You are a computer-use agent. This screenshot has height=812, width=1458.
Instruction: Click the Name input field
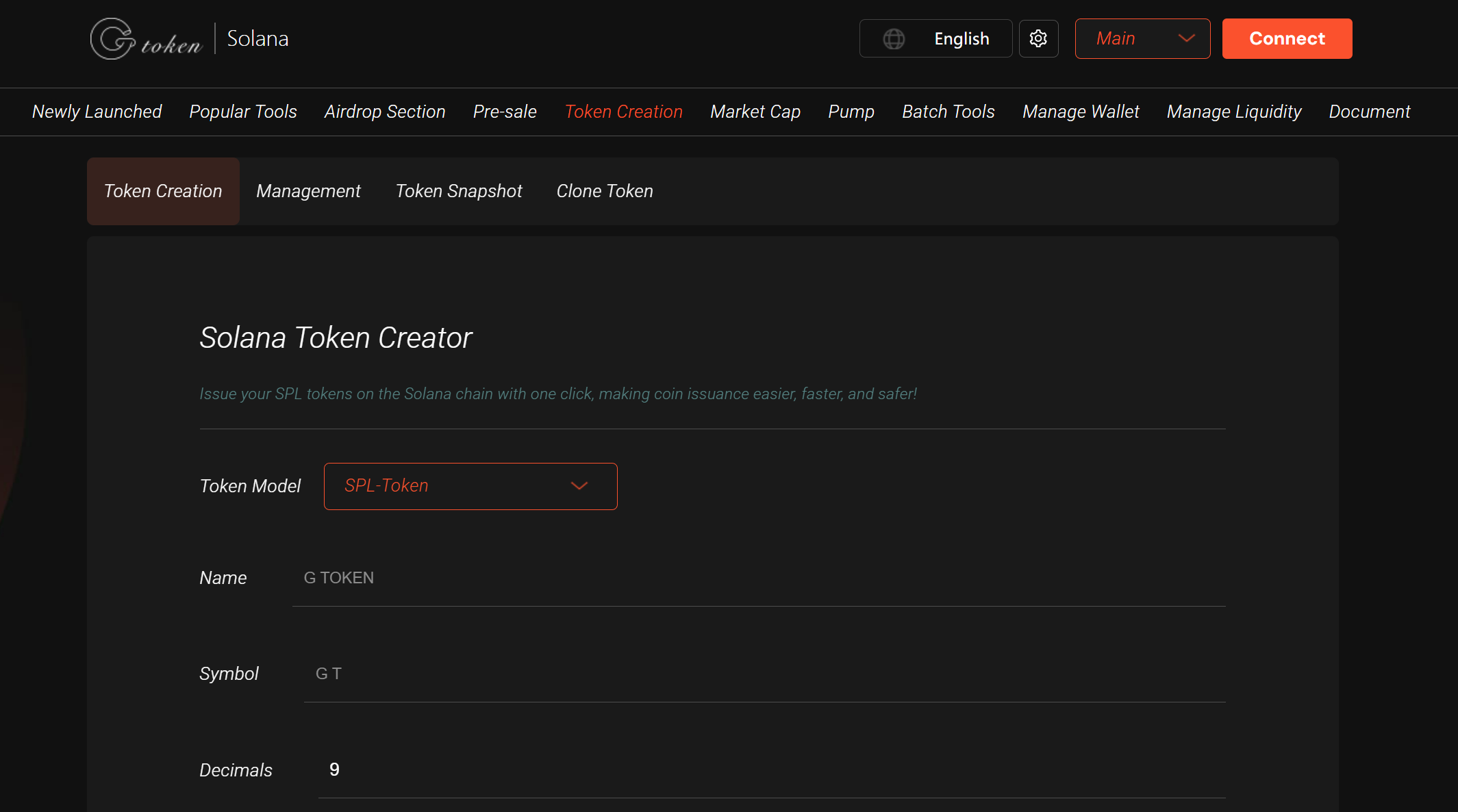(x=758, y=579)
